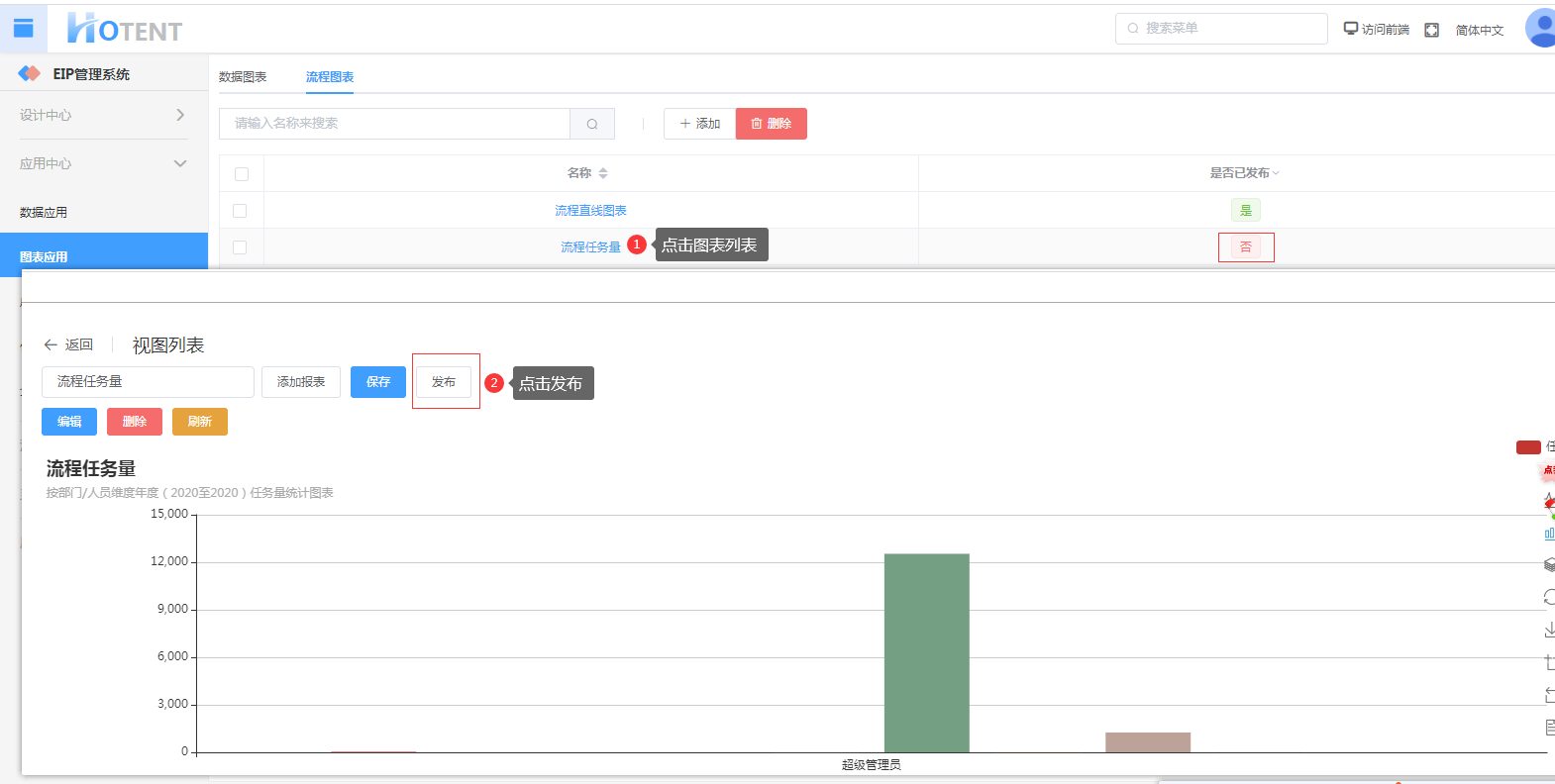Collapse the sidebar via the top-left menu icon
1555x784 pixels.
[x=24, y=29]
